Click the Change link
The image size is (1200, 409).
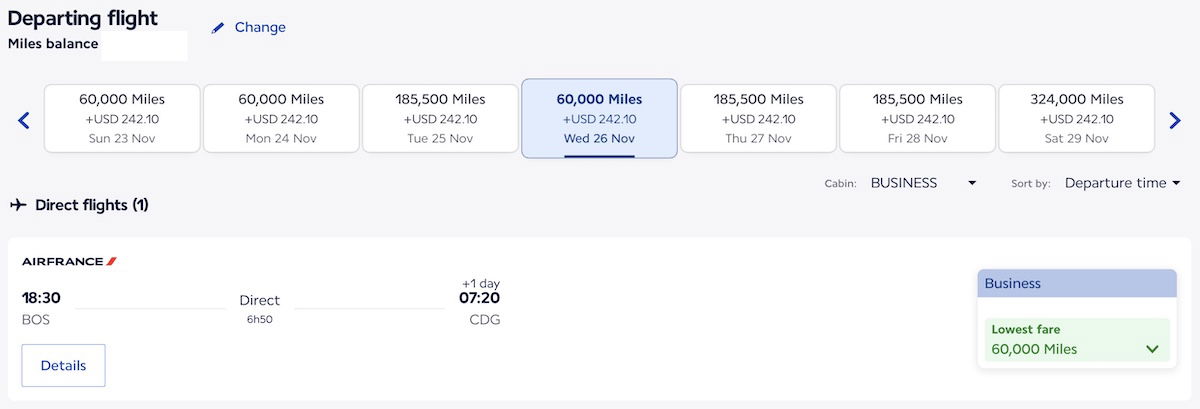(x=260, y=28)
